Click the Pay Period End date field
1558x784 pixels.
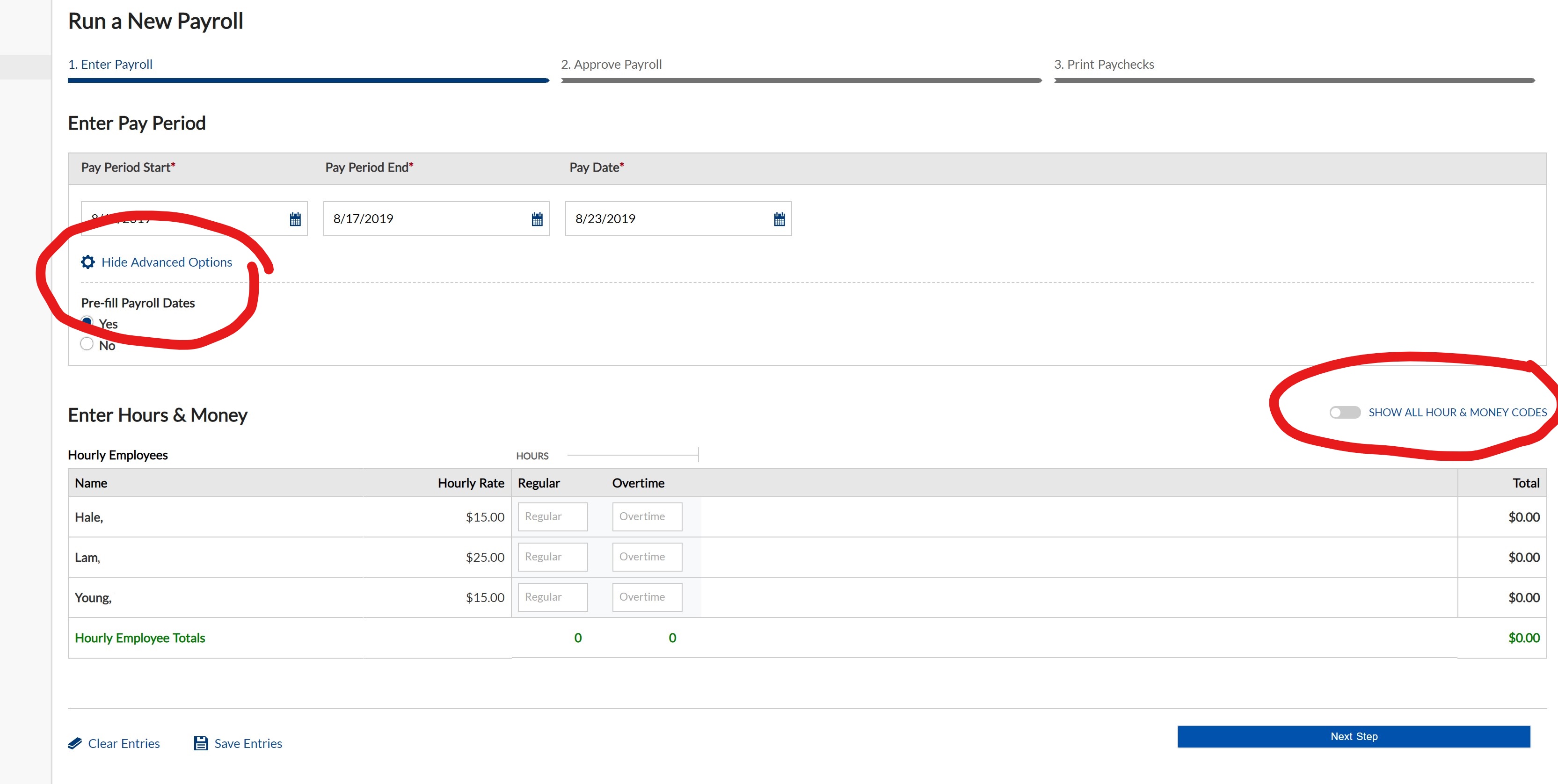pyautogui.click(x=423, y=219)
